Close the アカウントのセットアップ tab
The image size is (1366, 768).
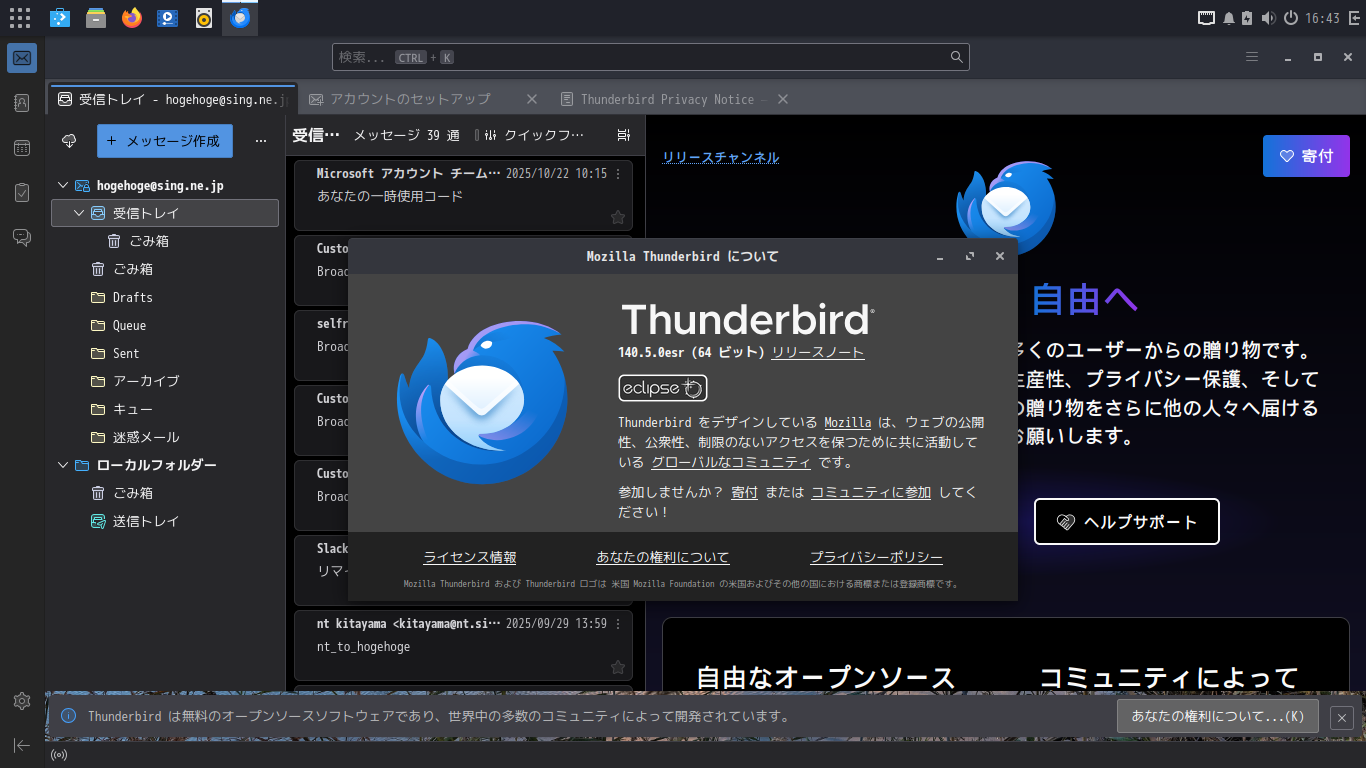click(x=532, y=99)
